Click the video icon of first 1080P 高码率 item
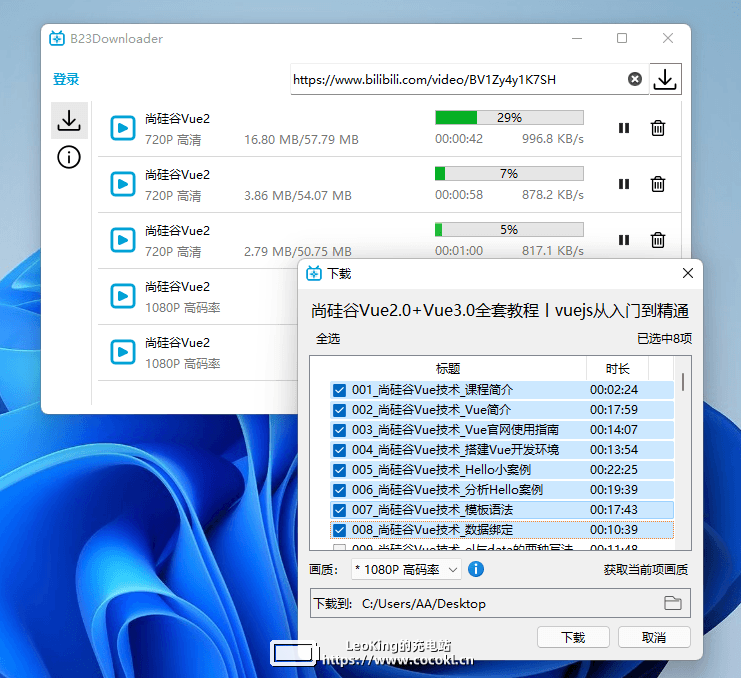The width and height of the screenshot is (741, 678). [x=123, y=296]
